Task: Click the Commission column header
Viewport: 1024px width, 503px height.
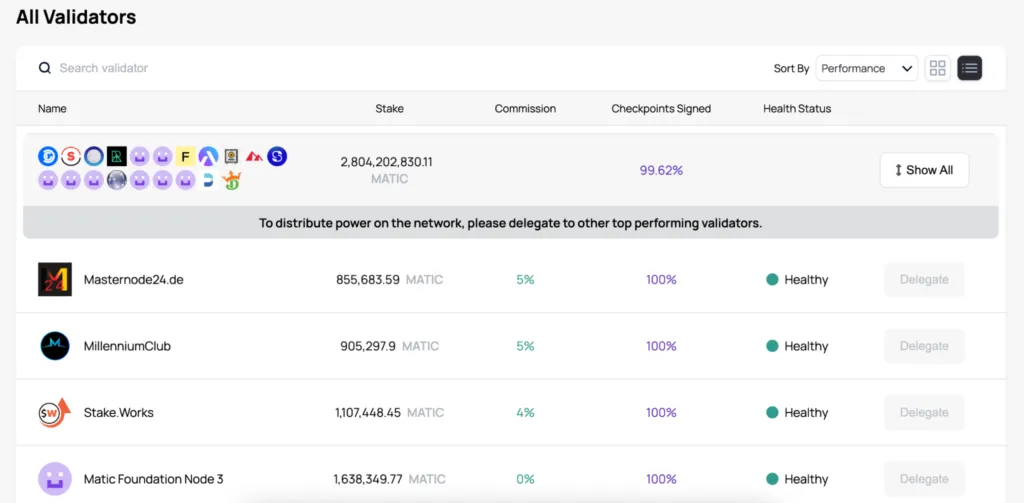Action: pyautogui.click(x=525, y=108)
